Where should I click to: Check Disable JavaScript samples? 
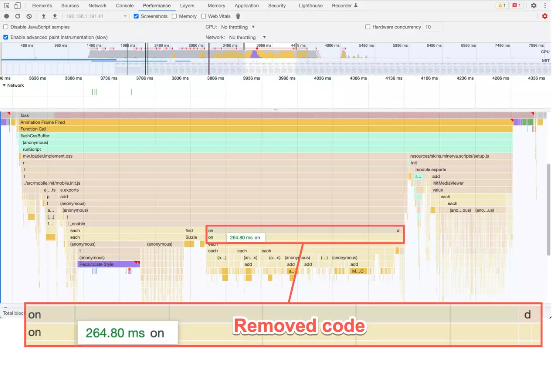coord(6,27)
